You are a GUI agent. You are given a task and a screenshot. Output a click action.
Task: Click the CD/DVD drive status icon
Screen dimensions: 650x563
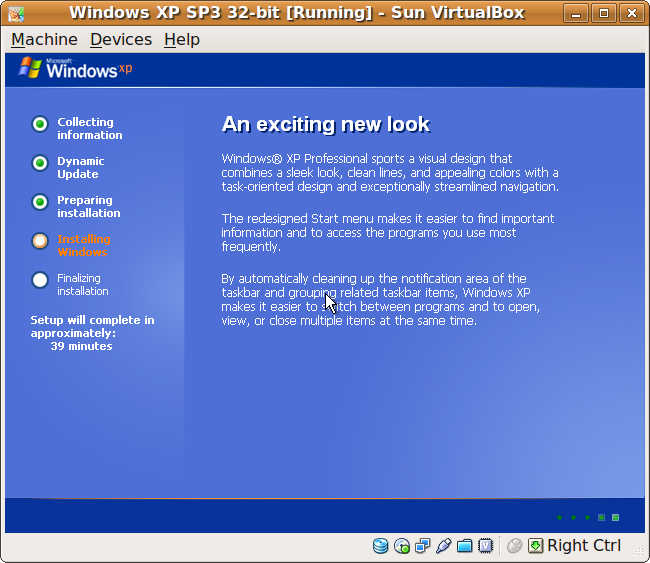click(x=402, y=546)
